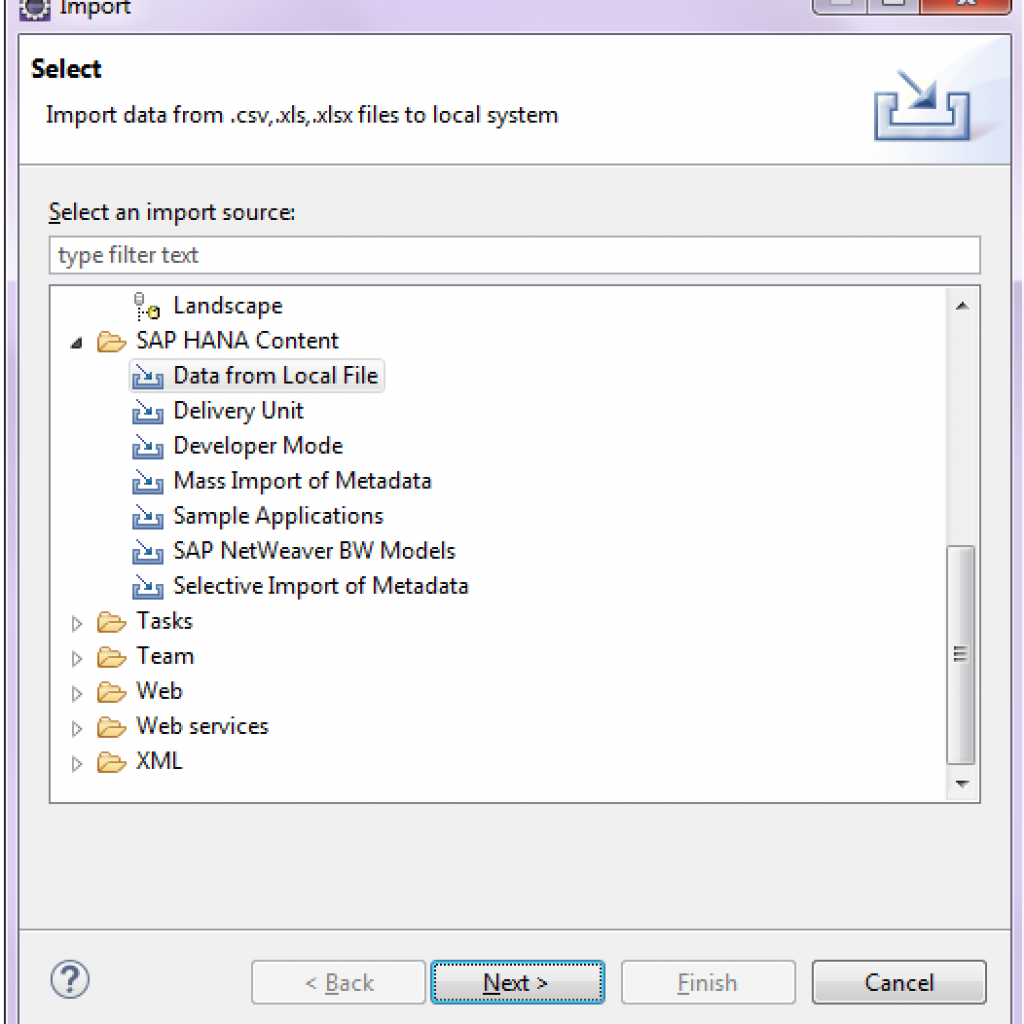Collapse the SAP HANA Content folder

coord(76,342)
